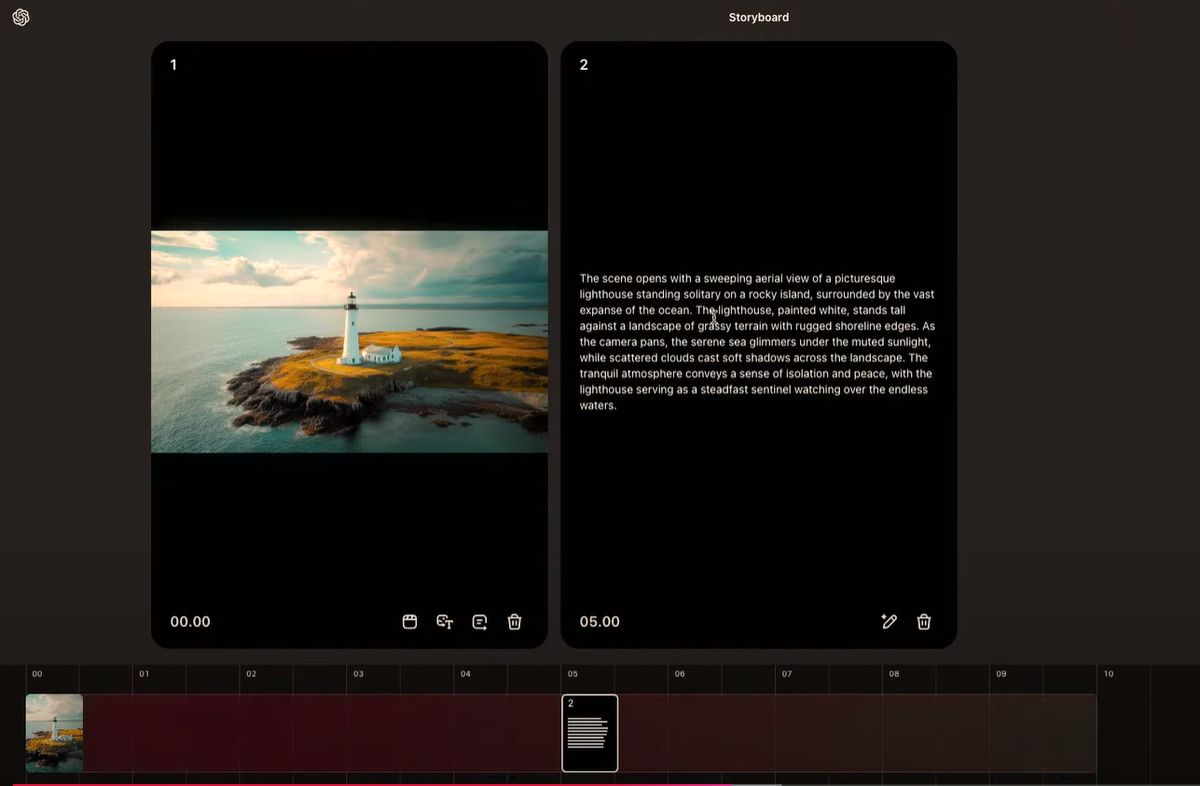Click the image-to-text caption icon on card 1

click(x=445, y=622)
